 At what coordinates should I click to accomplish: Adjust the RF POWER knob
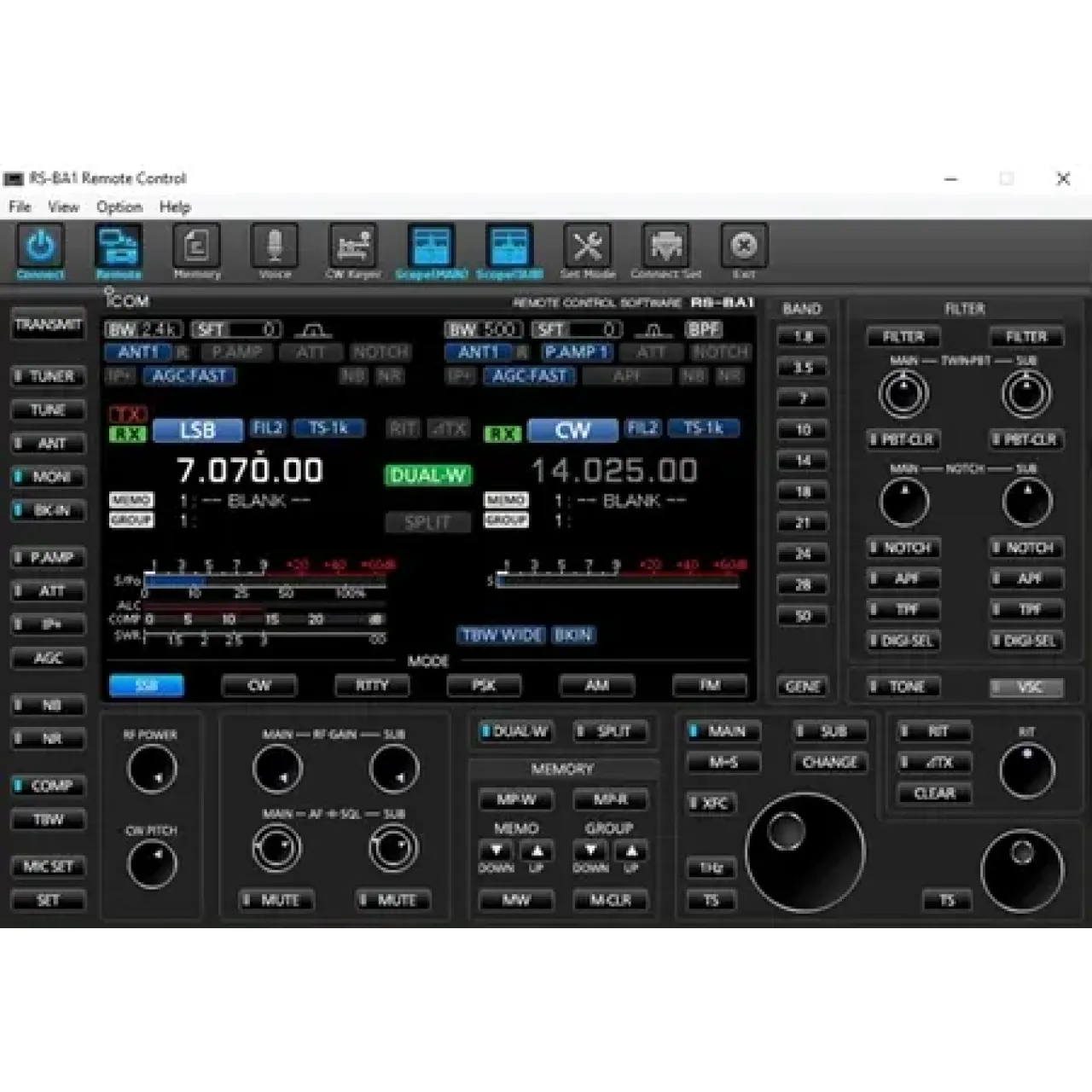point(152,767)
